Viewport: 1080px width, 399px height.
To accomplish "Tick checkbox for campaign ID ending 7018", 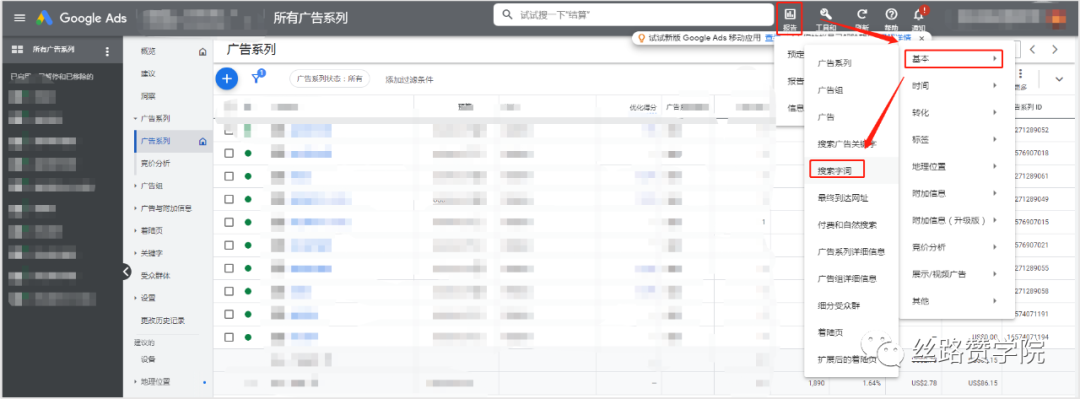I will coord(229,153).
